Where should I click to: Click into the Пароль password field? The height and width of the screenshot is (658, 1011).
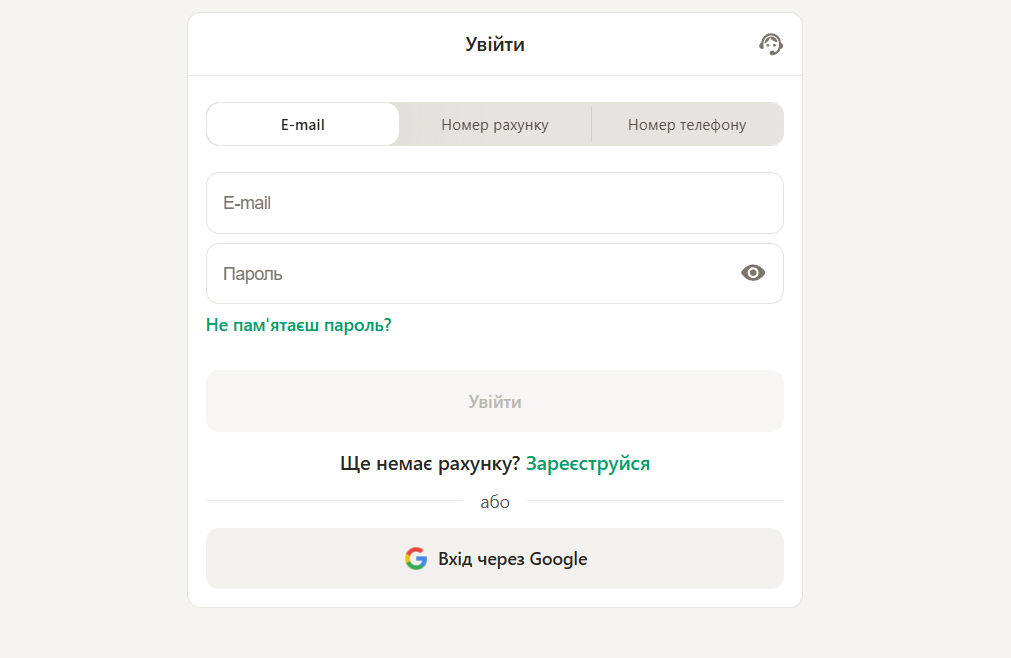pyautogui.click(x=470, y=273)
